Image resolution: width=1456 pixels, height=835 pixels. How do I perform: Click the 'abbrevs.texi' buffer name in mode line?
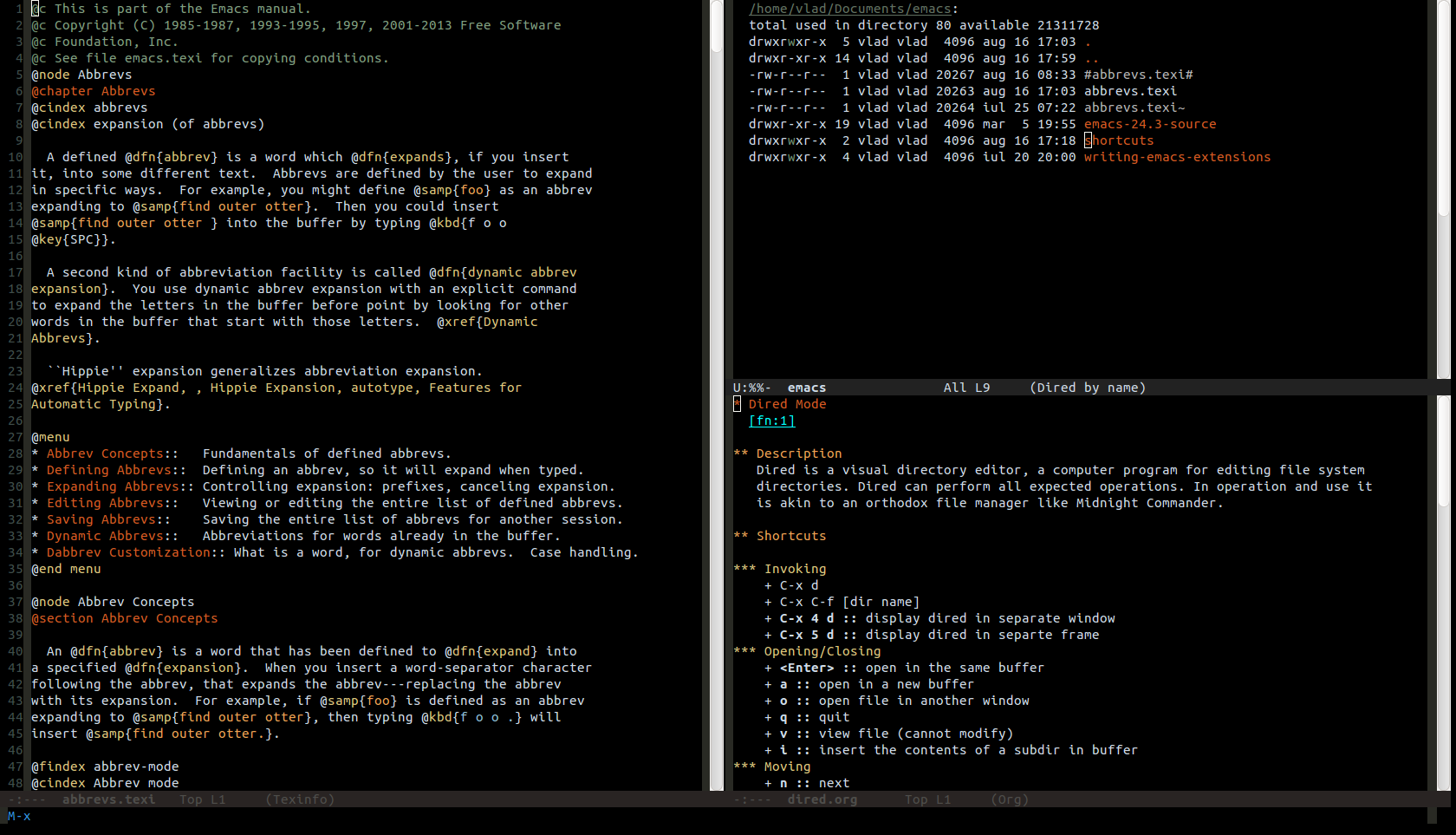click(x=109, y=799)
